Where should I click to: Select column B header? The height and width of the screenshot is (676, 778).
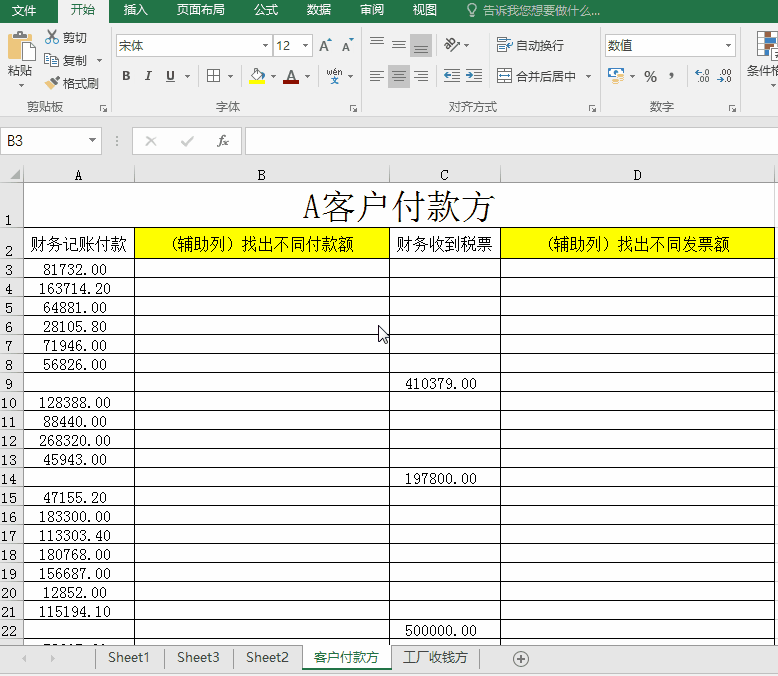261,175
